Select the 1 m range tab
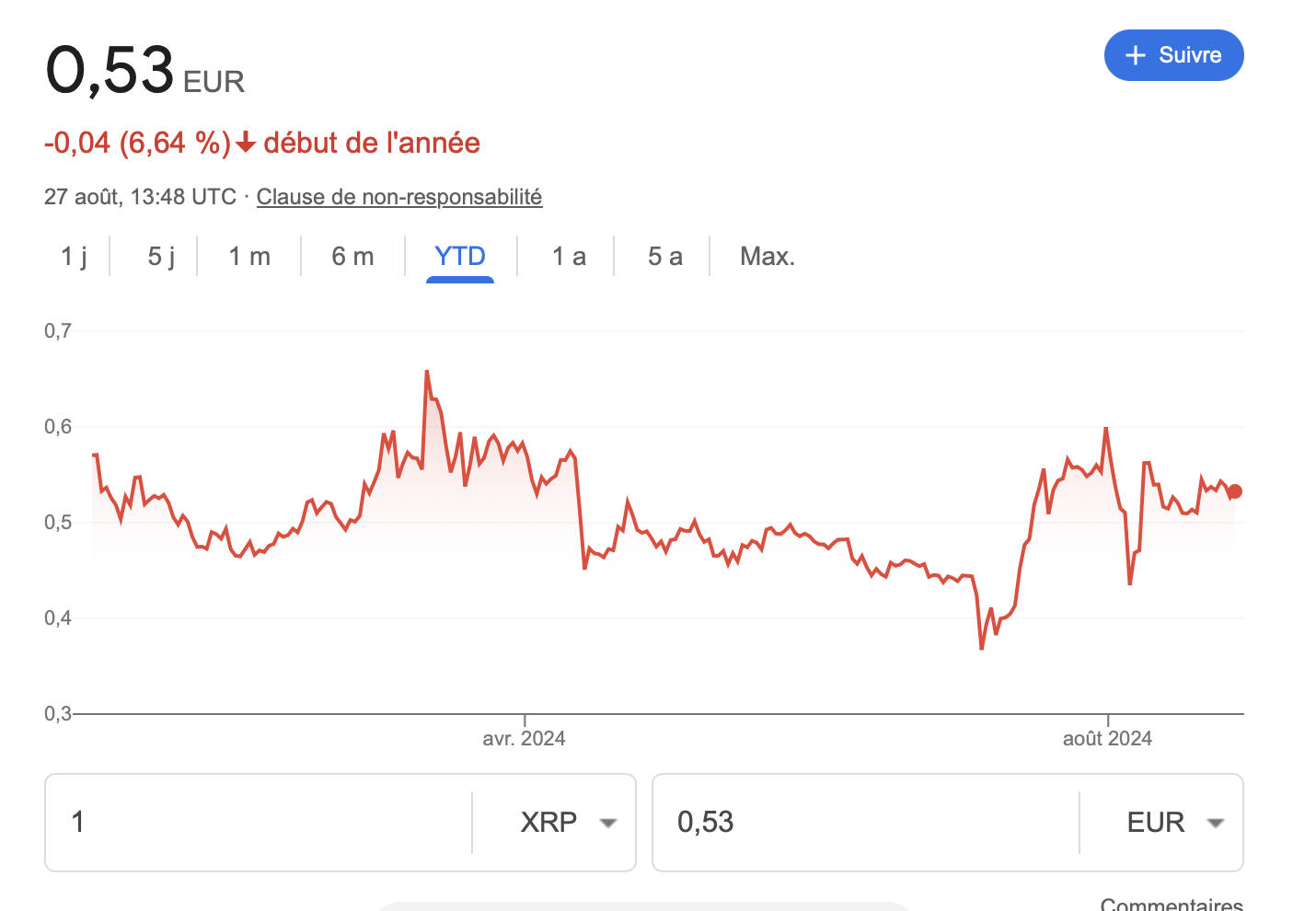The width and height of the screenshot is (1316, 911). pos(249,256)
